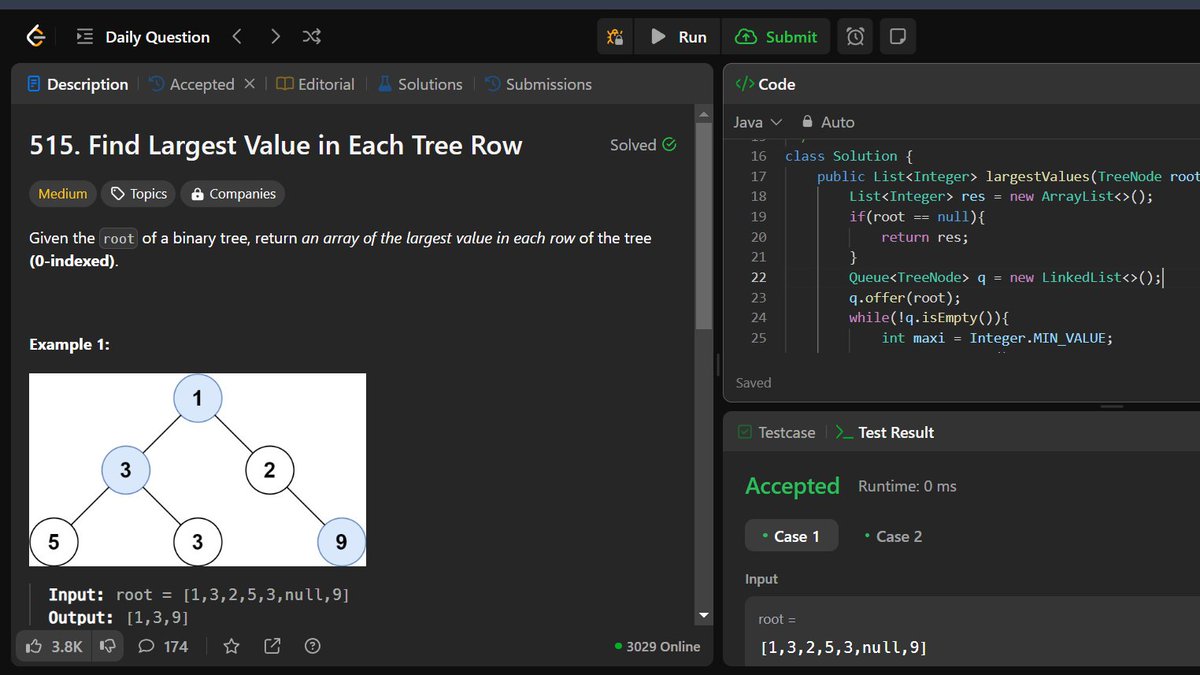The width and height of the screenshot is (1200, 675).
Task: Run the code
Action: [680, 37]
